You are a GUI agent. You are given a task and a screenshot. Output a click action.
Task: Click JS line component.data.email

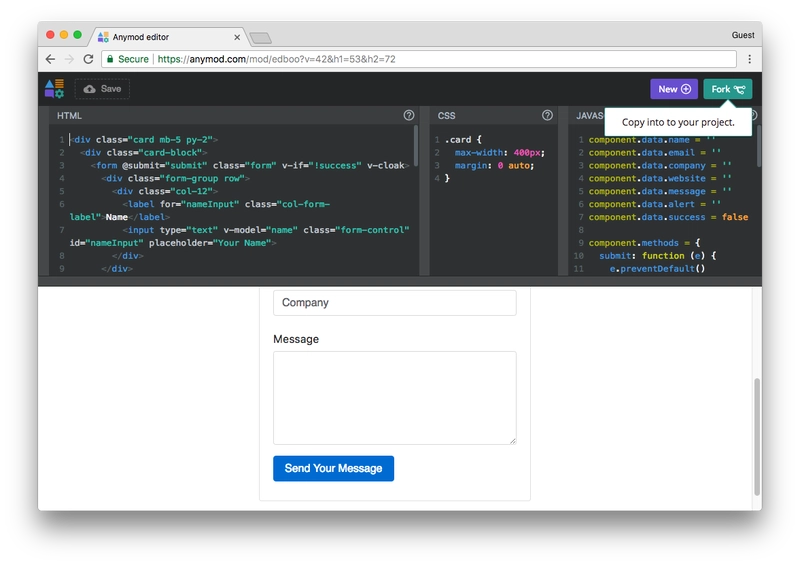pyautogui.click(x=655, y=153)
